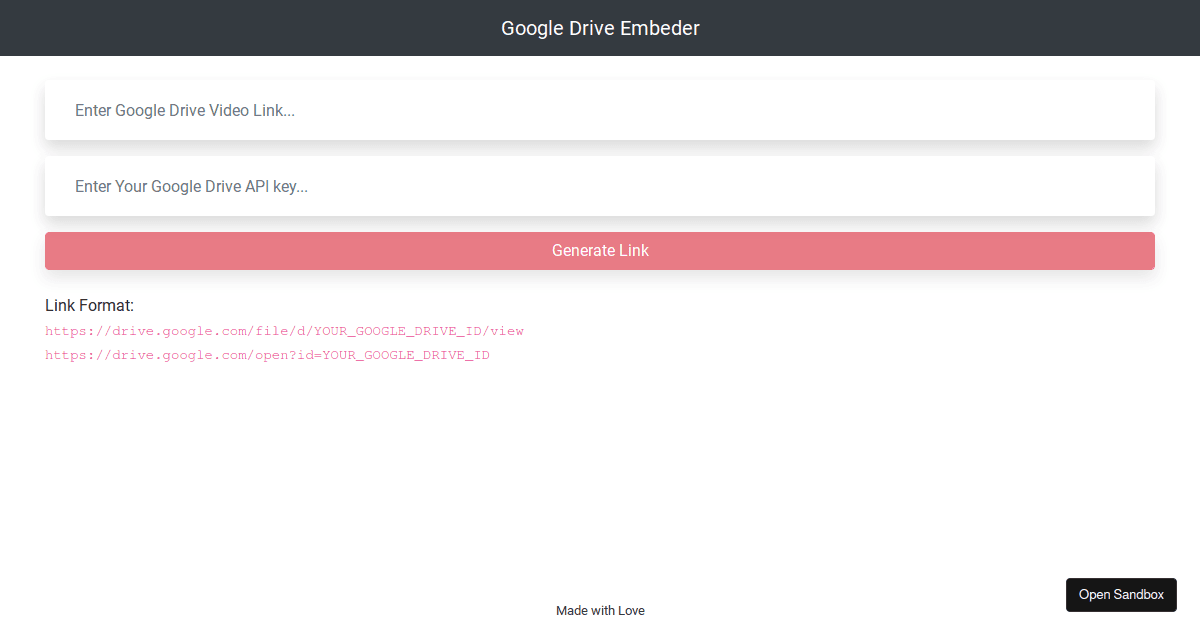
Task: Activate Generate Link to create embed URL
Action: click(600, 250)
